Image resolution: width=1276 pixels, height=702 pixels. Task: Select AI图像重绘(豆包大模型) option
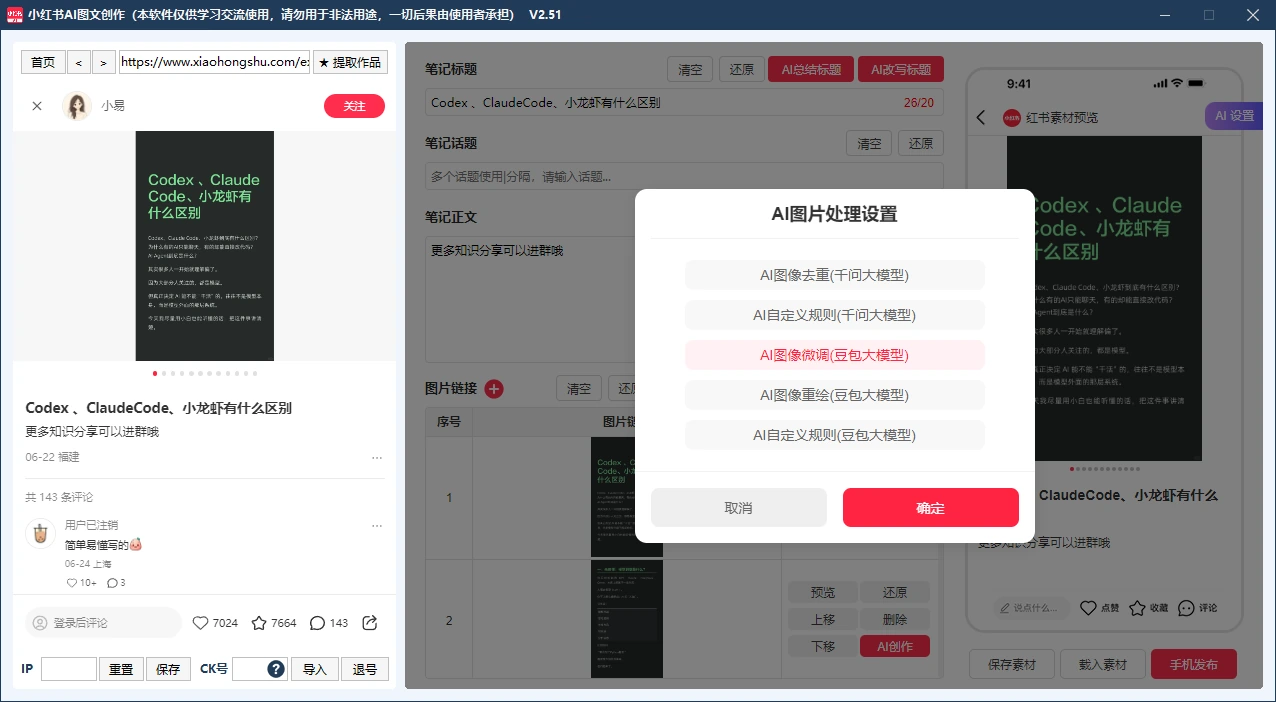point(835,395)
